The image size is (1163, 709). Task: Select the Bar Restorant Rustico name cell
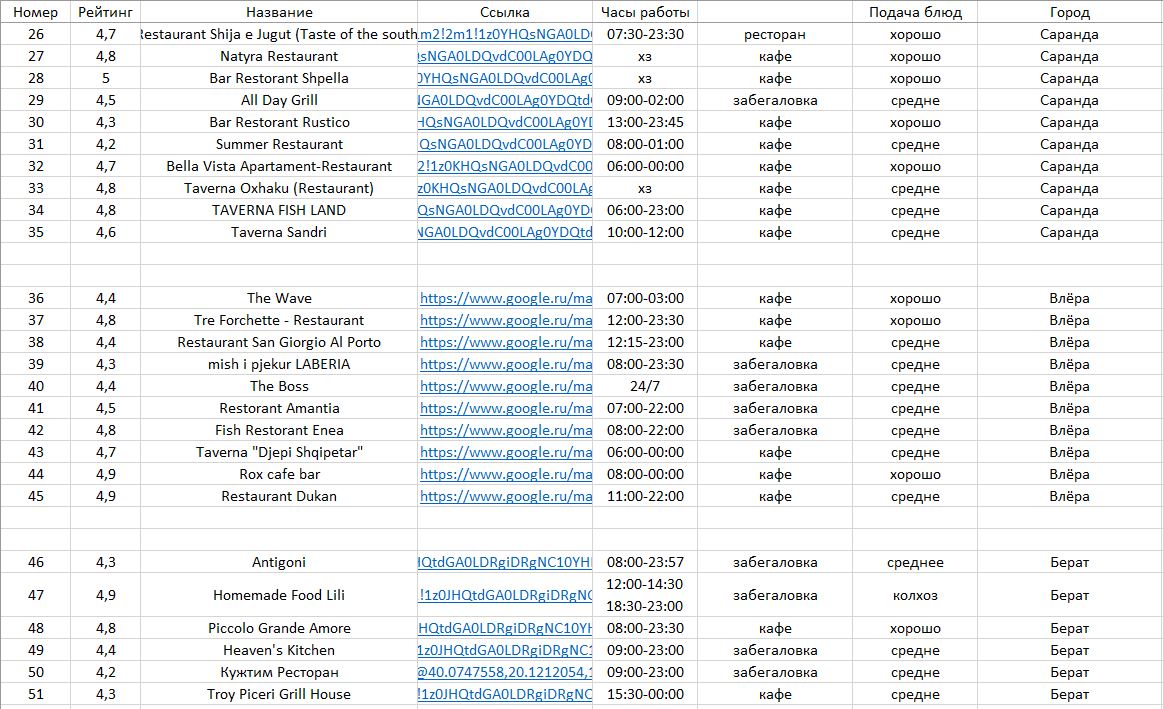coord(279,122)
